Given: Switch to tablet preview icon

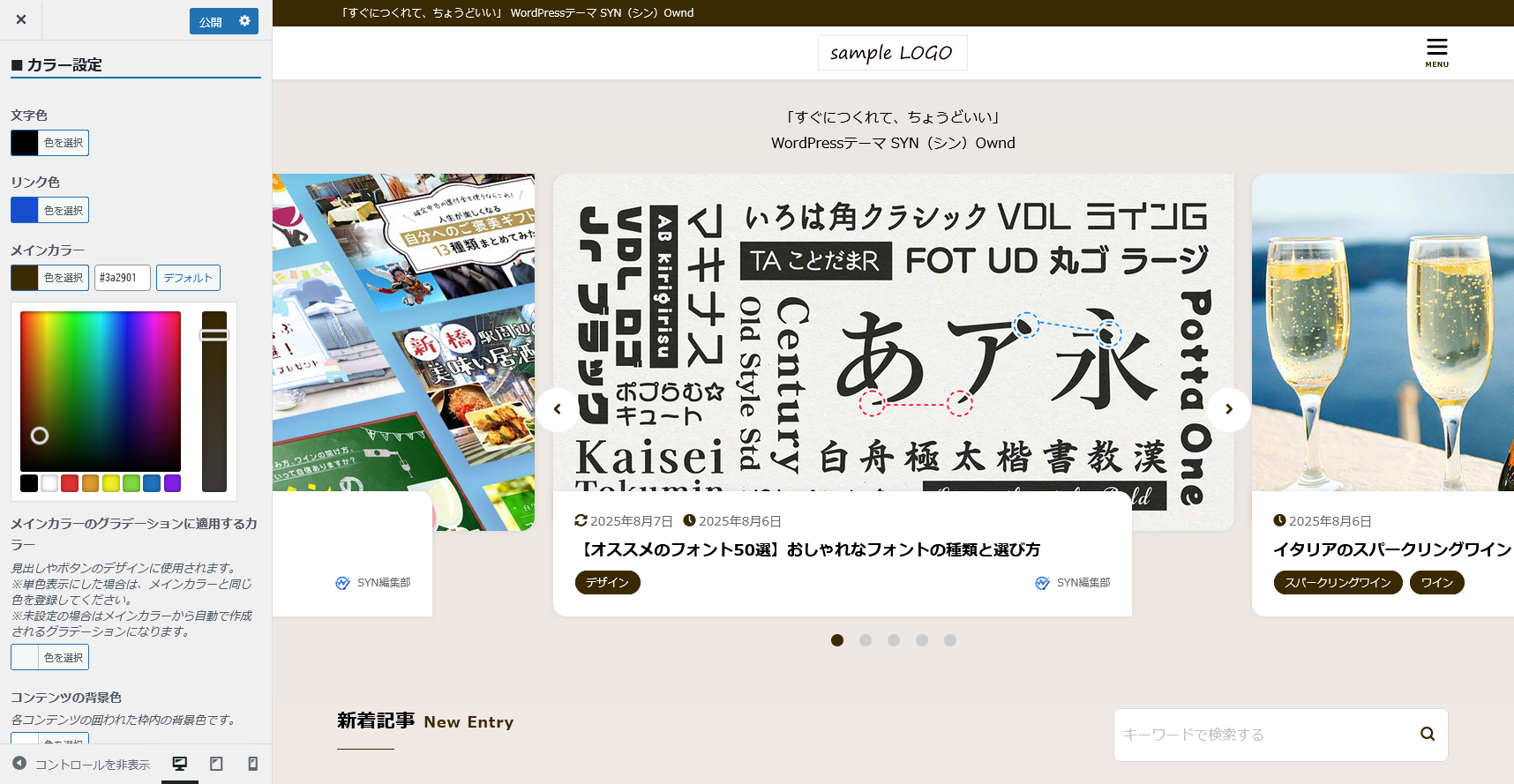Looking at the screenshot, I should [216, 764].
